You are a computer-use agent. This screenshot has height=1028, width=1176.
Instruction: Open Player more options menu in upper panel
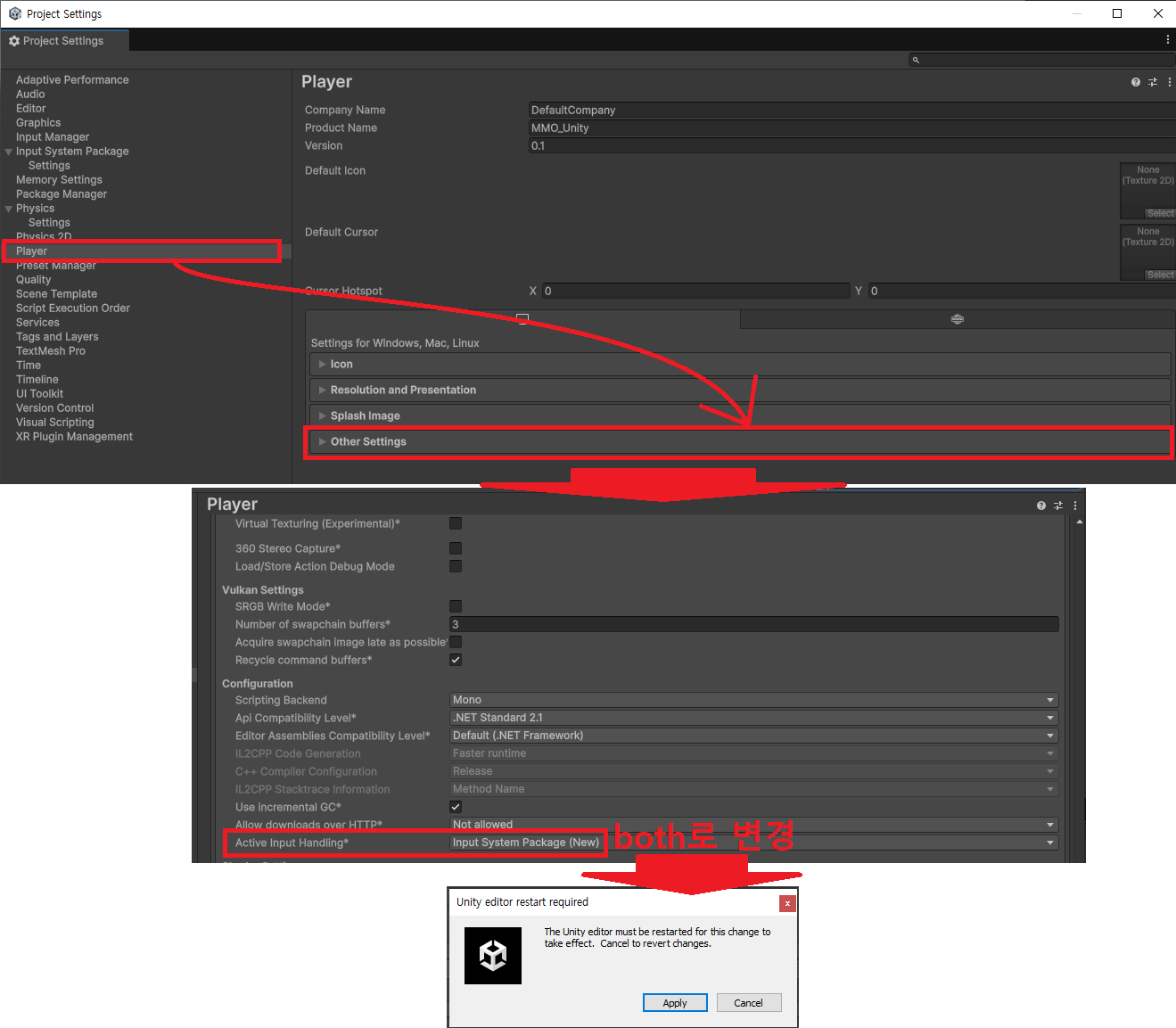1169,82
